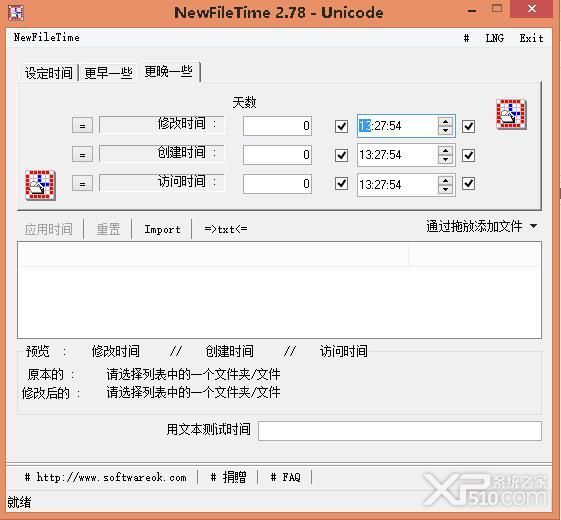
Task: Increase 修改时间 time with up spinner arrow
Action: click(445, 121)
